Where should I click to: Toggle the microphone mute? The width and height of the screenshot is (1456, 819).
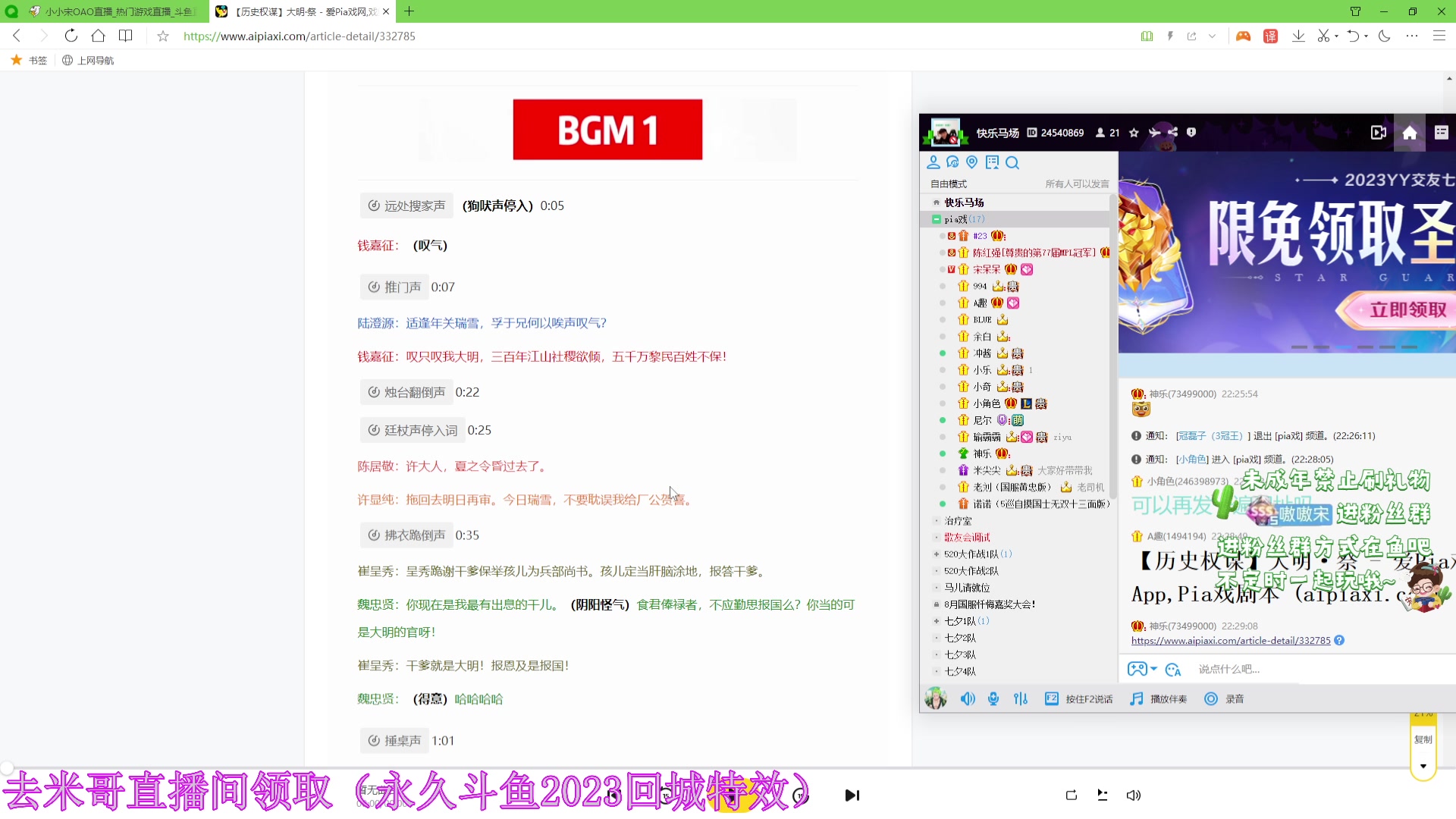coord(993,698)
